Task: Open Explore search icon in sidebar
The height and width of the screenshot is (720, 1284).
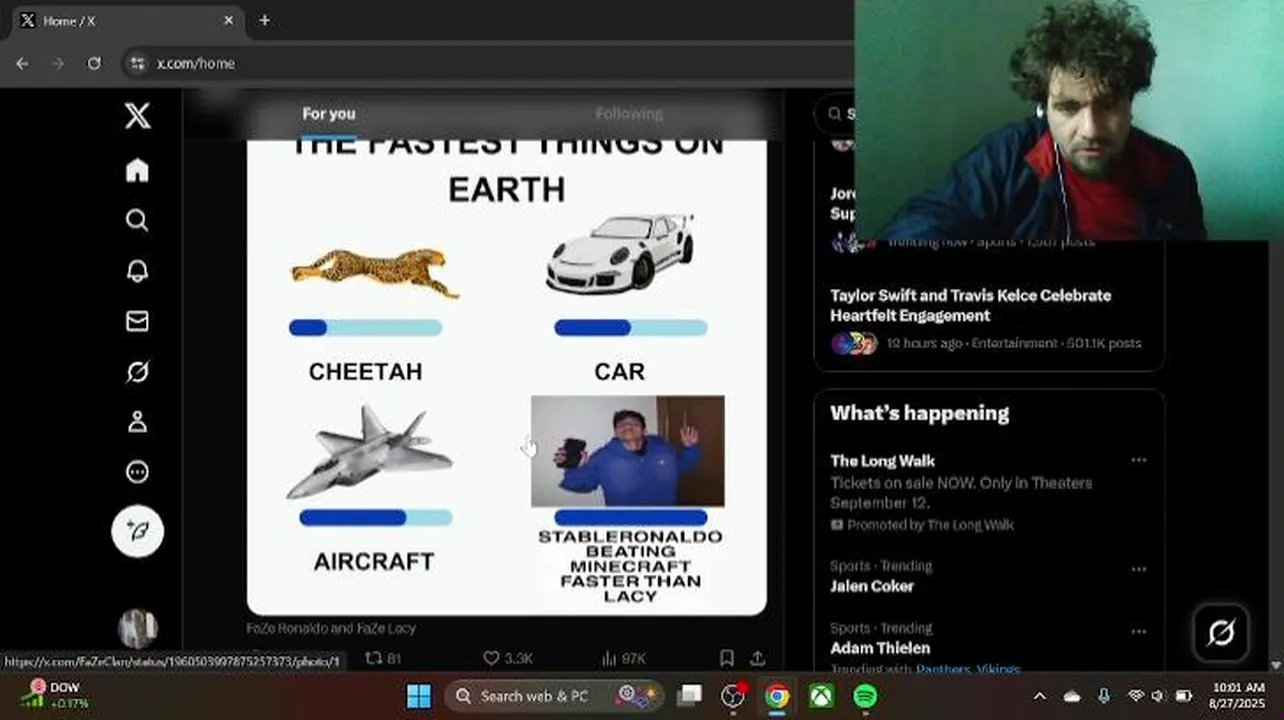Action: pyautogui.click(x=137, y=220)
